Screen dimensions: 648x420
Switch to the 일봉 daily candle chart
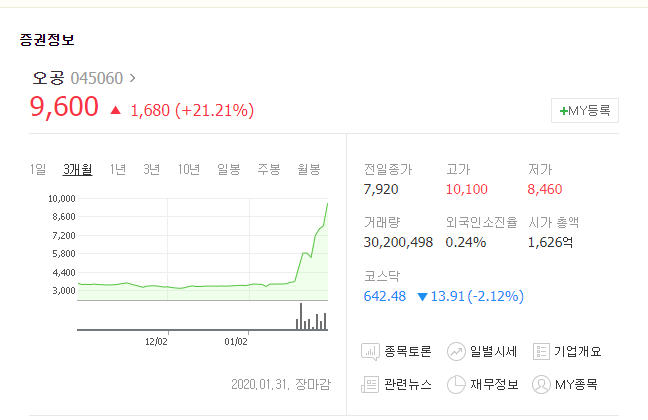(x=229, y=169)
